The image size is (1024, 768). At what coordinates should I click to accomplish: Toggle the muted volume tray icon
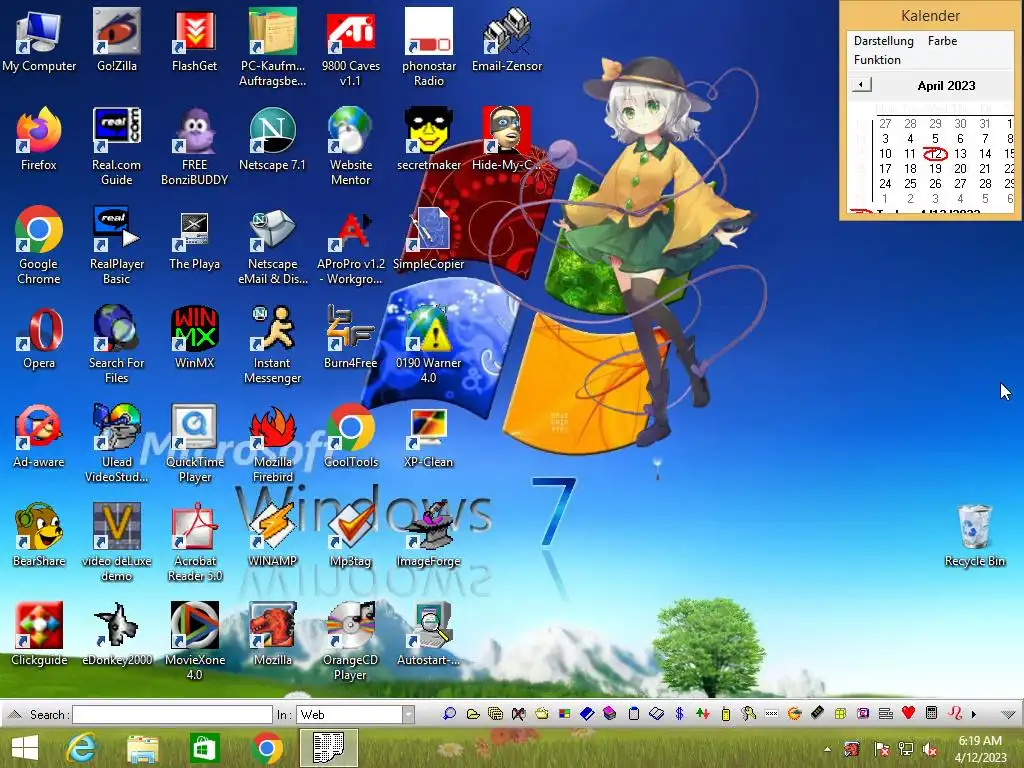(929, 749)
